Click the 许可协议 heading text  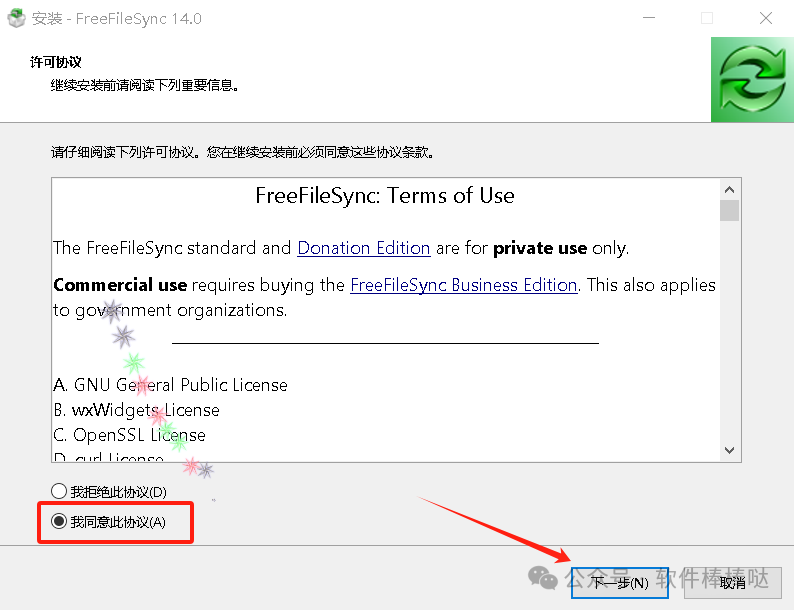tap(56, 62)
